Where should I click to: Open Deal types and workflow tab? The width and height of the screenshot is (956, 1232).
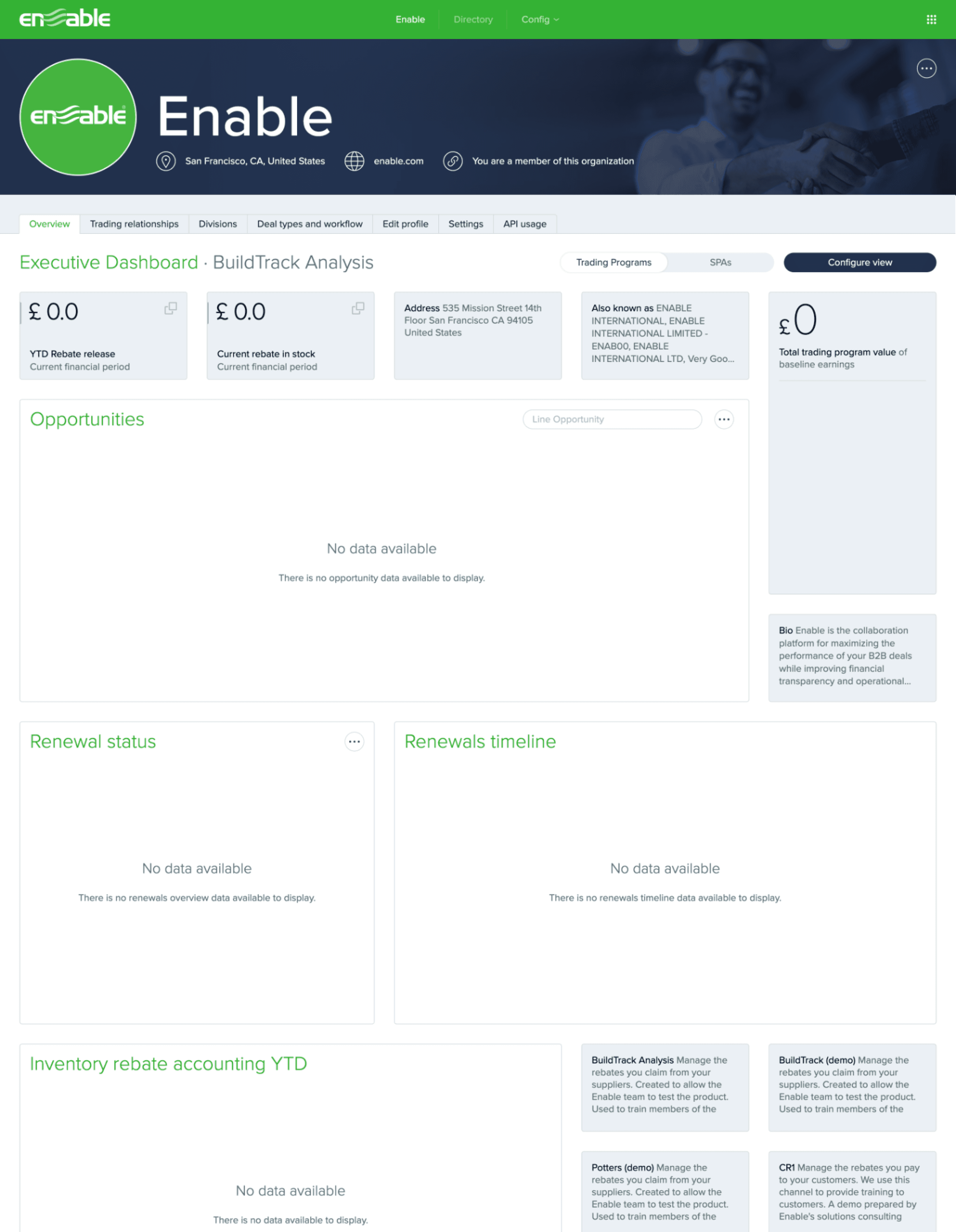point(310,224)
